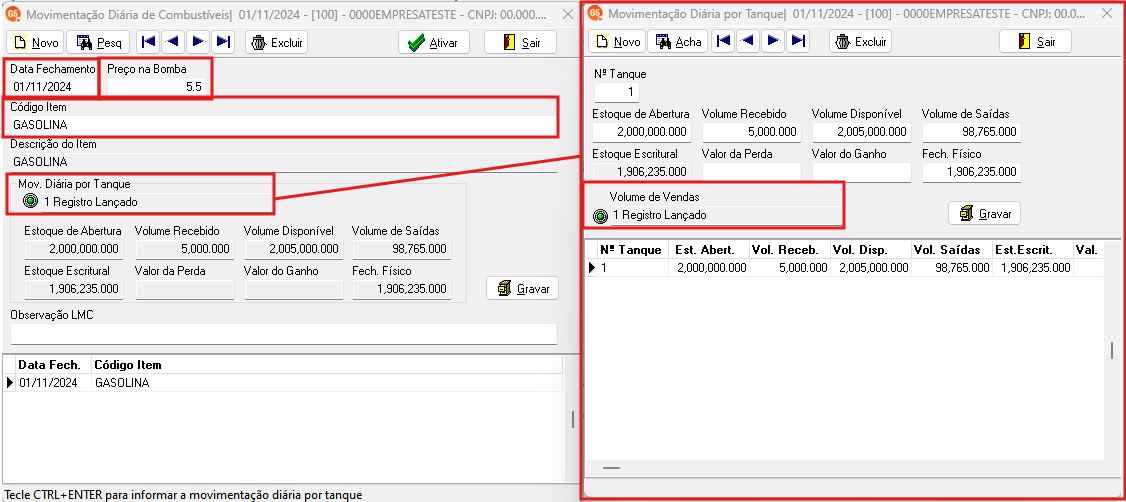This screenshot has width=1126, height=502.
Task: Click Valor da Perda field in Tanque window
Action: [x=752, y=172]
